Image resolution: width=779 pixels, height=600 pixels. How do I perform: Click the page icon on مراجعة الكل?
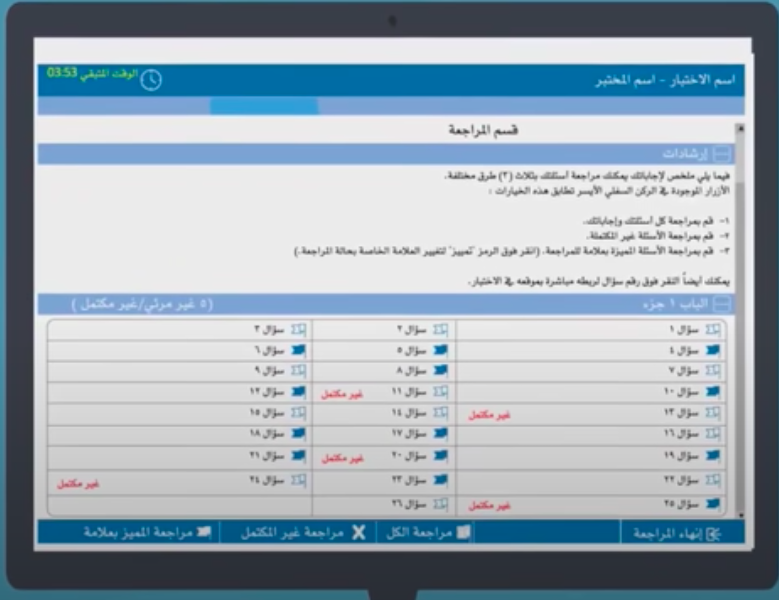tap(463, 533)
